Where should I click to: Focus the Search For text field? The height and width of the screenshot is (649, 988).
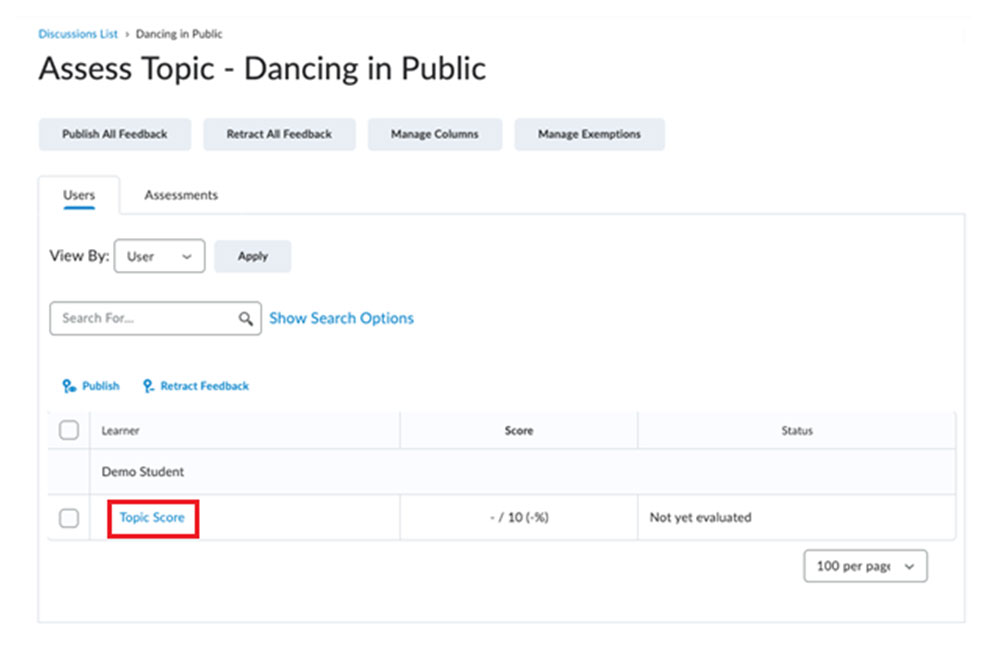click(145, 319)
